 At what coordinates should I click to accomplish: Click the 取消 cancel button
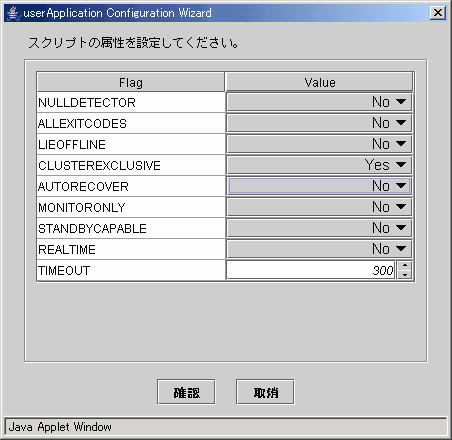(x=265, y=392)
